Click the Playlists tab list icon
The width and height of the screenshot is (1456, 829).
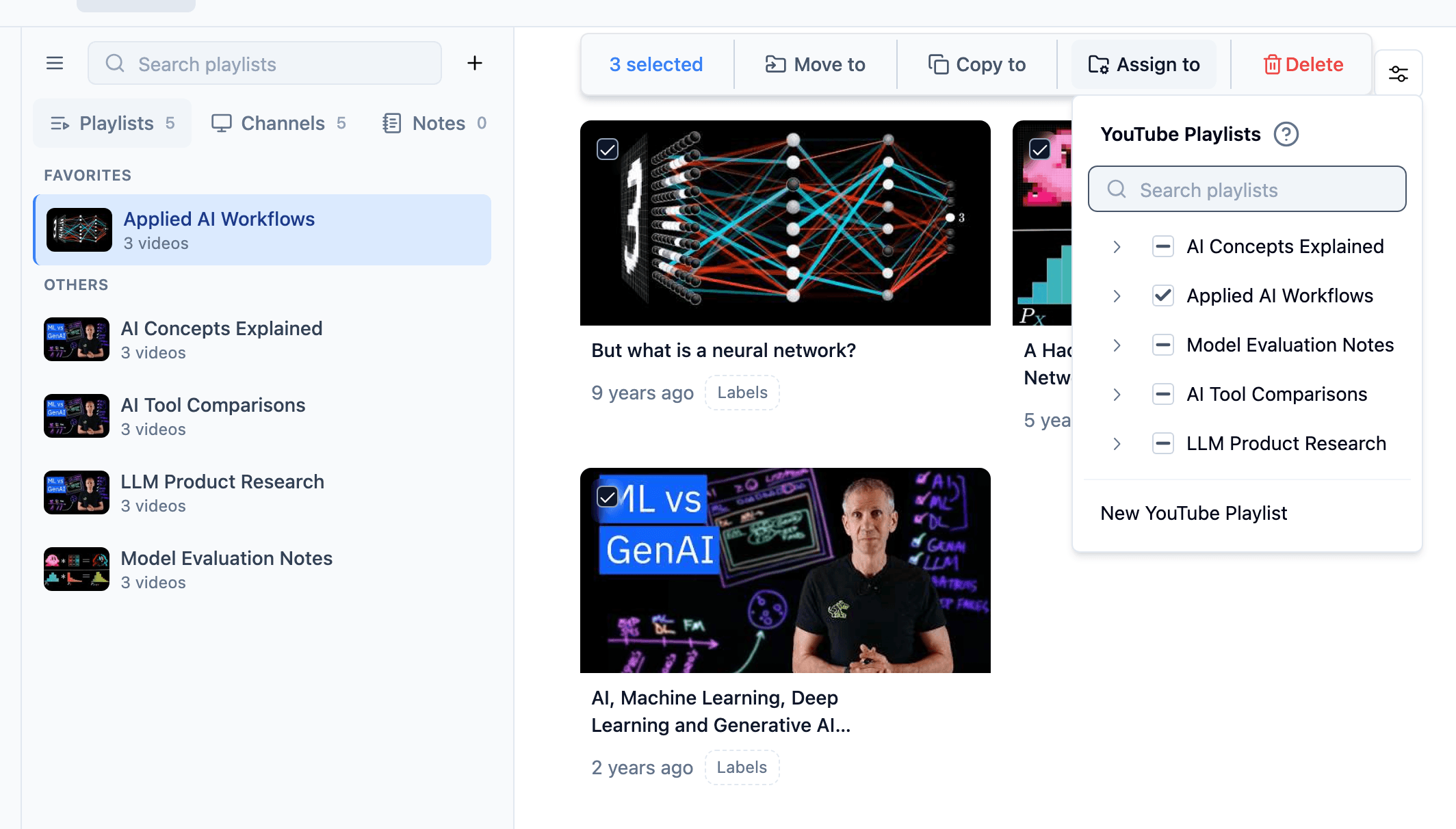pyautogui.click(x=60, y=123)
